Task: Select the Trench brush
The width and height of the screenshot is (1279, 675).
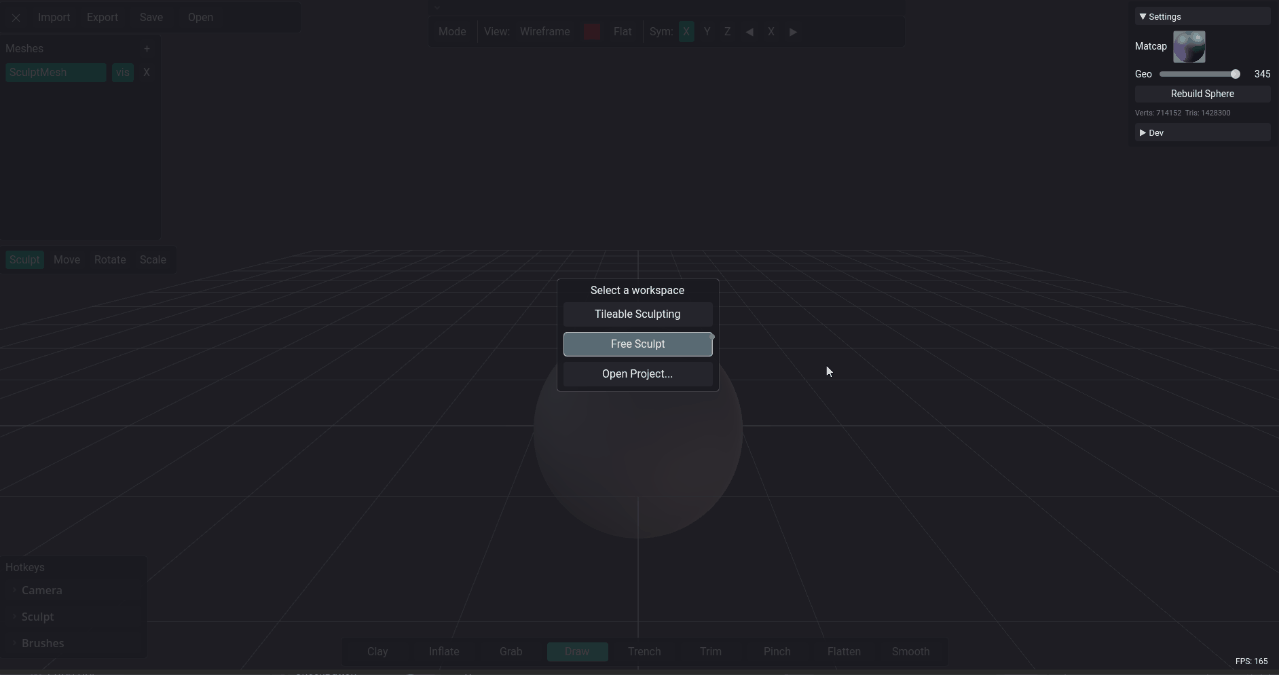Action: point(644,652)
